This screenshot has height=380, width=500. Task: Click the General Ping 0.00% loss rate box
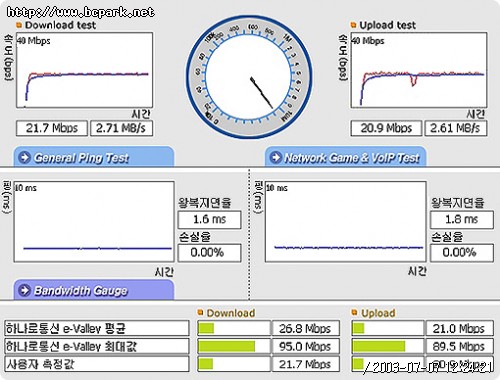[x=210, y=253]
